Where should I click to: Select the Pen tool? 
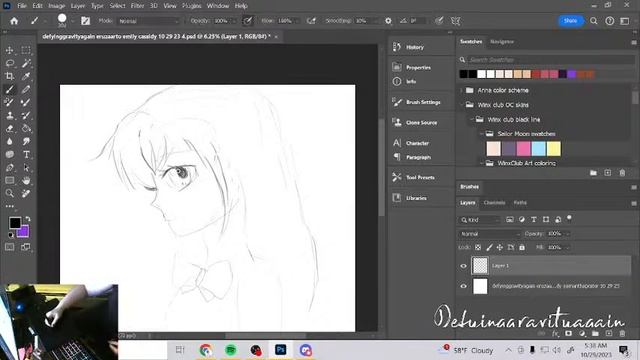(x=9, y=168)
